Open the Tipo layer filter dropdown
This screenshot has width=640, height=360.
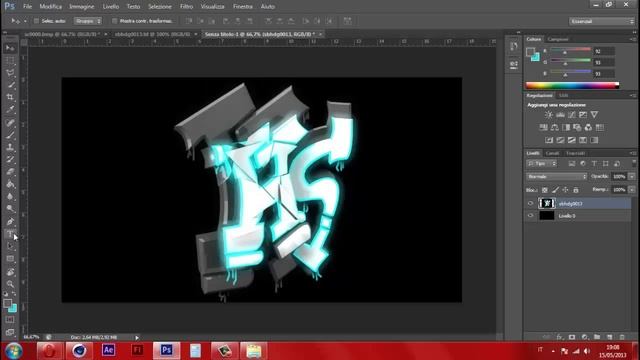point(542,164)
